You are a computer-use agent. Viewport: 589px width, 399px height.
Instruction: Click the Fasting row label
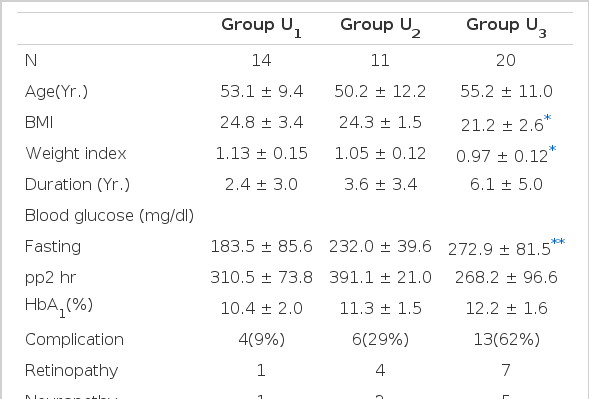pyautogui.click(x=53, y=247)
